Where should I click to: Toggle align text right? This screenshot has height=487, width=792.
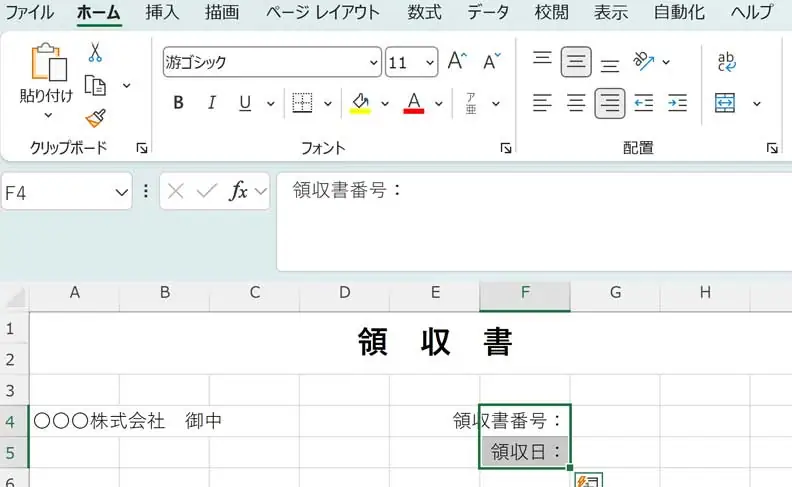point(610,103)
